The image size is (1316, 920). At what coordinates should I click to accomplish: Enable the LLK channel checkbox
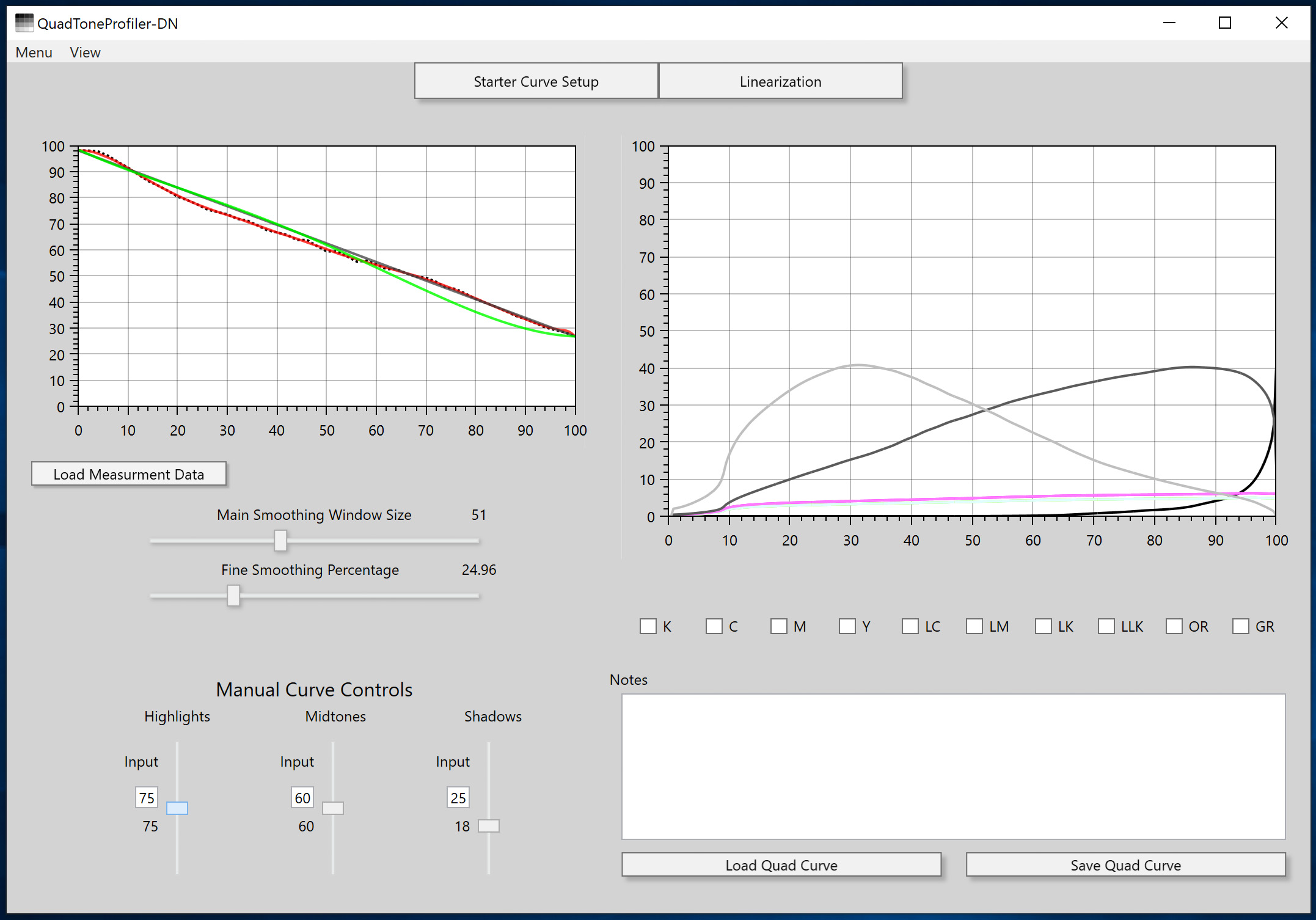pos(1106,626)
